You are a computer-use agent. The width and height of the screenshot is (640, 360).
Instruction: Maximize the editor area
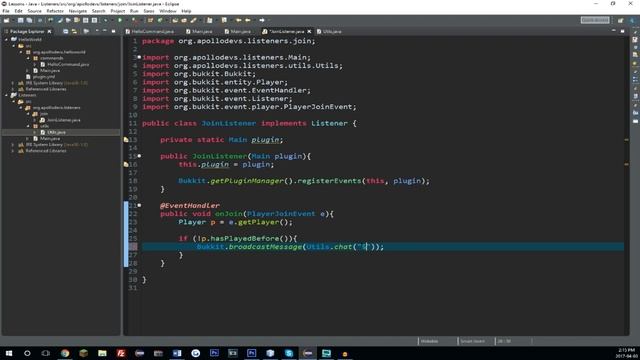point(622,31)
